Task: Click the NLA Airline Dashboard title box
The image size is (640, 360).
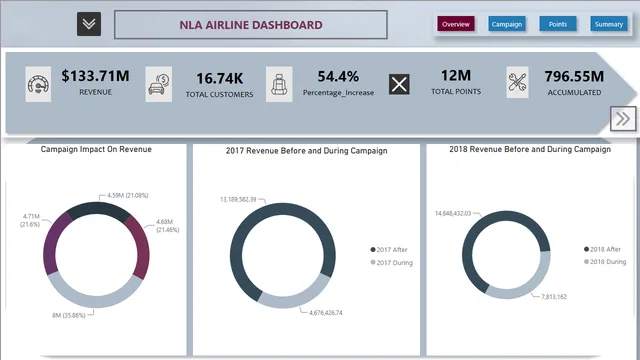Action: 251,25
